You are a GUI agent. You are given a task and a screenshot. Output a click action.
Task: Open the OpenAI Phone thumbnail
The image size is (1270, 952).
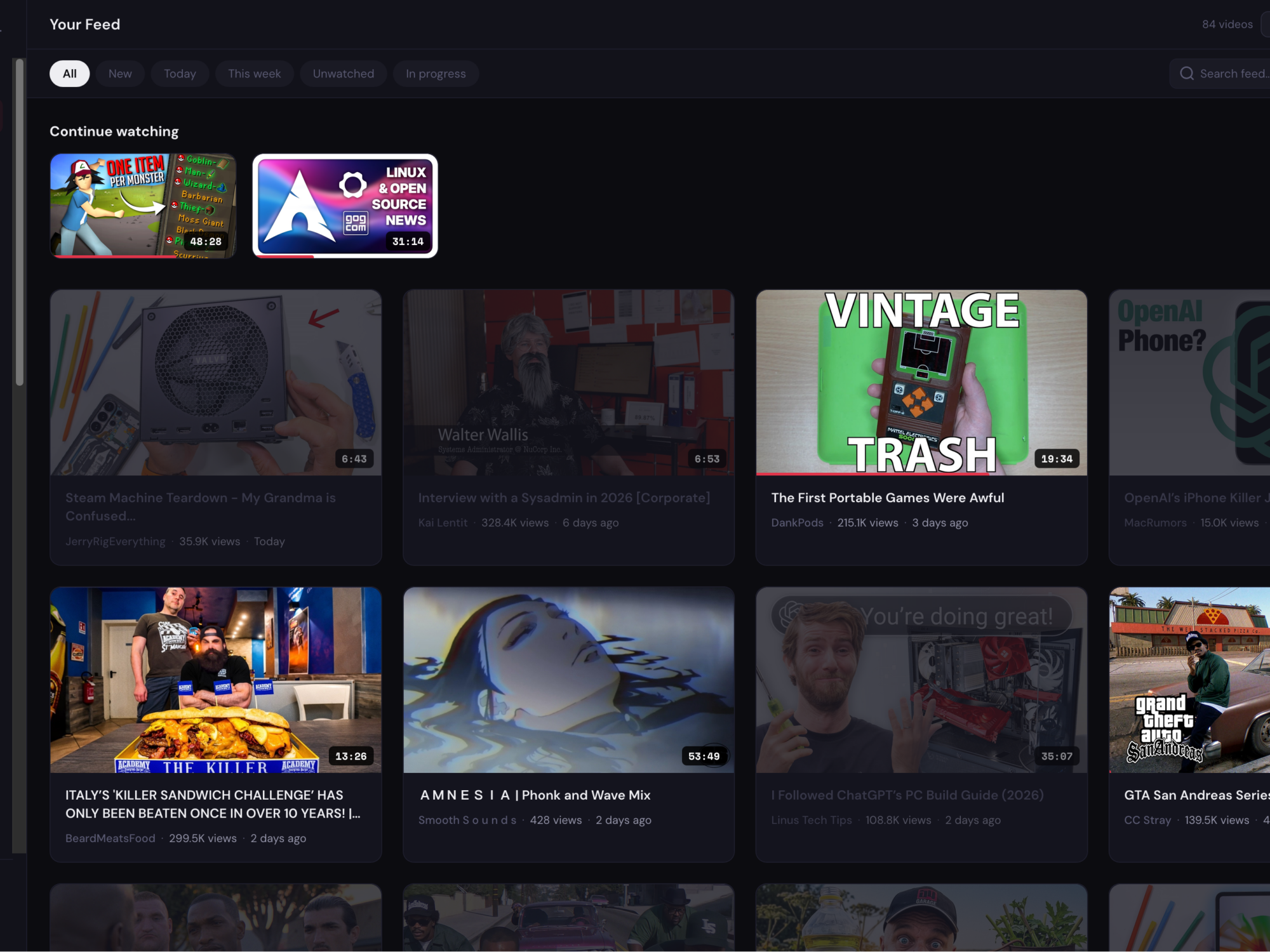[x=1189, y=383]
